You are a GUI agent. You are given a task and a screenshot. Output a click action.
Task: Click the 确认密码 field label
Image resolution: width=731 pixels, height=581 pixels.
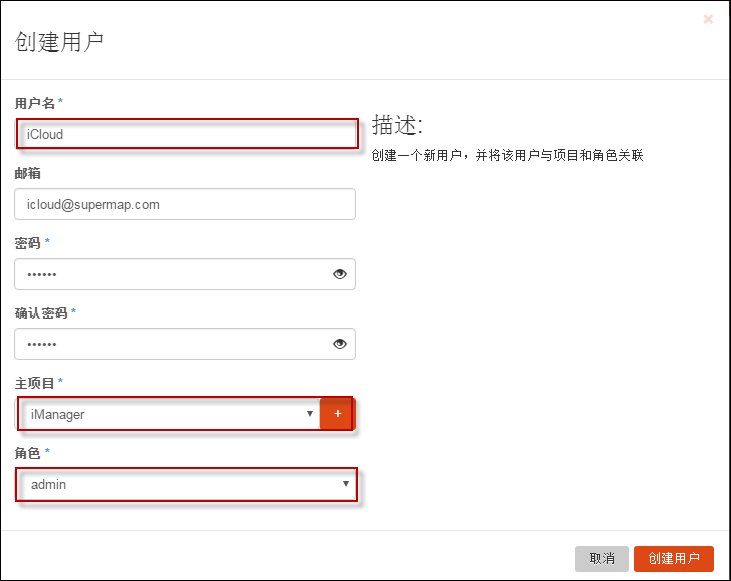click(x=41, y=313)
